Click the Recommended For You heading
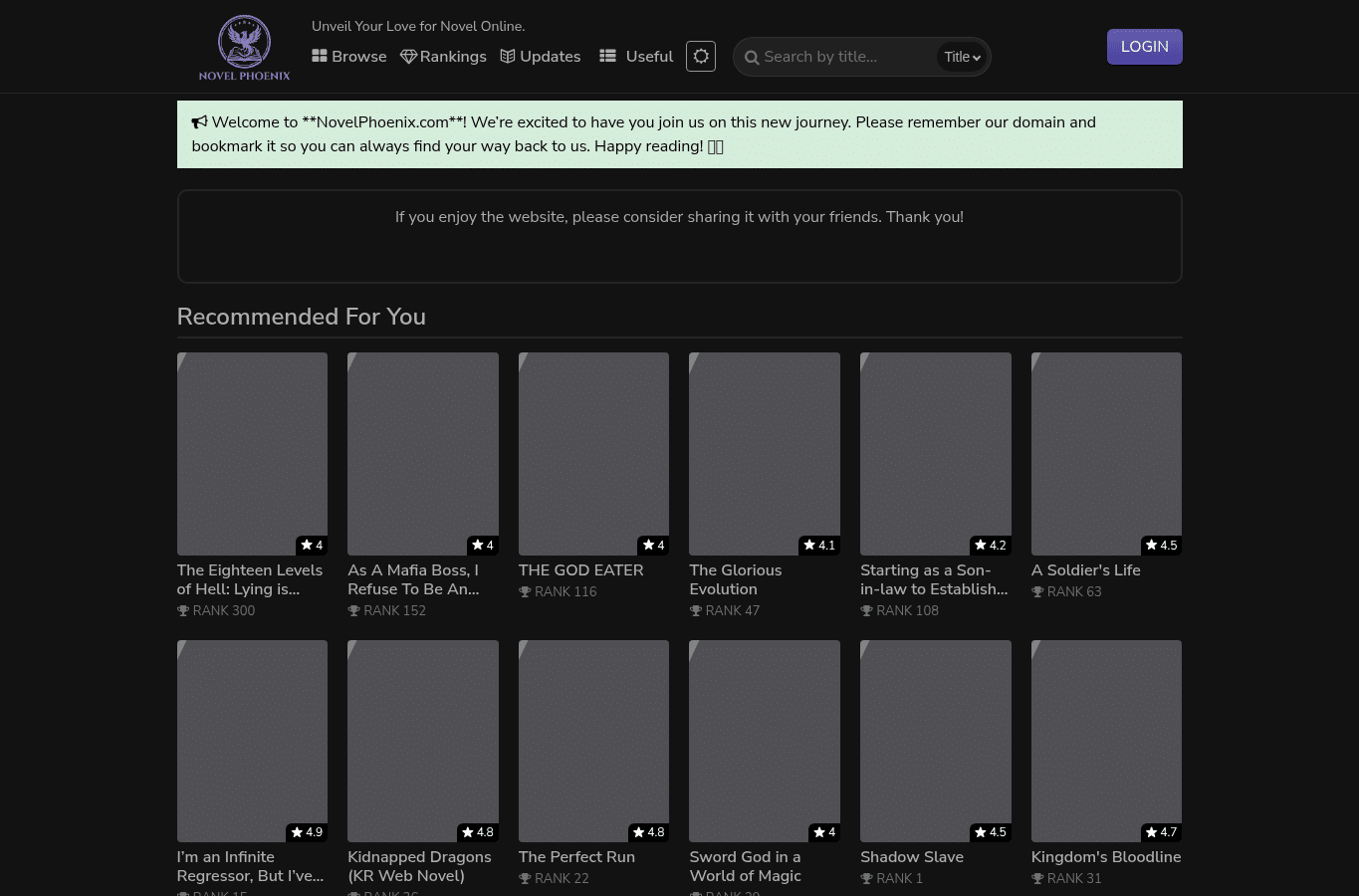 click(302, 317)
